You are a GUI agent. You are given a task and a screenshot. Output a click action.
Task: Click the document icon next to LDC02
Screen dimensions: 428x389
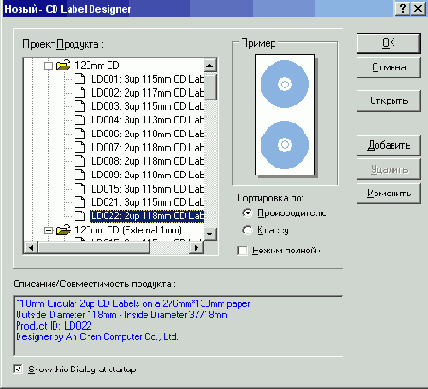[80, 93]
